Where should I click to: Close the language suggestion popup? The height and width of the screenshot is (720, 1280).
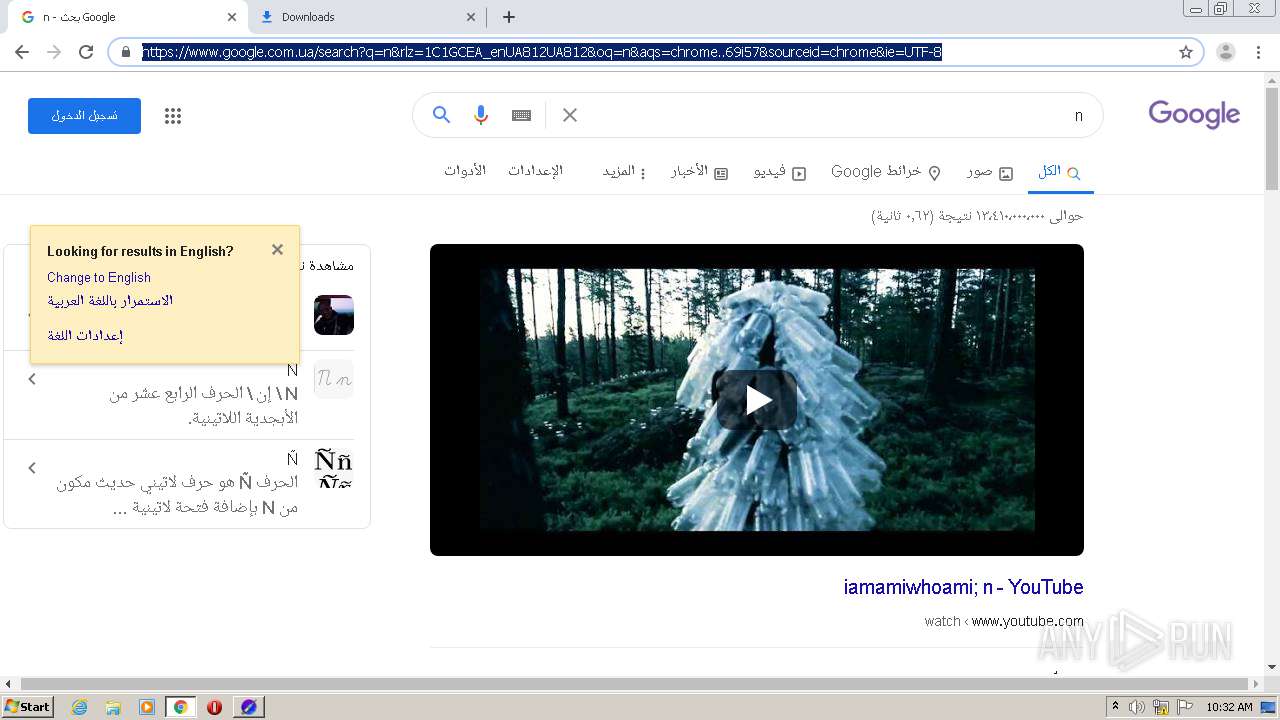point(277,250)
